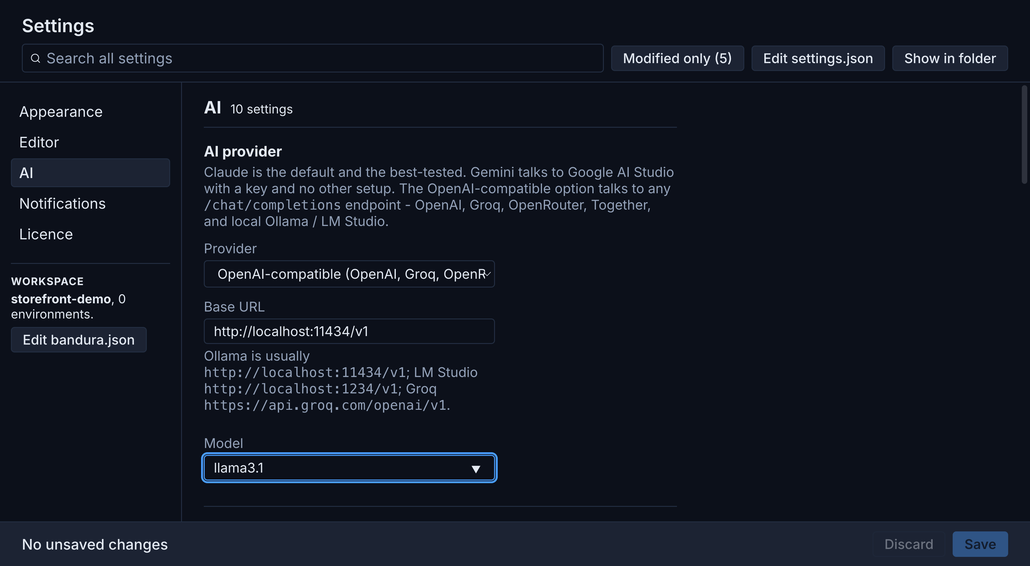Click the '10 settings' count text
The height and width of the screenshot is (566, 1030).
(x=261, y=110)
